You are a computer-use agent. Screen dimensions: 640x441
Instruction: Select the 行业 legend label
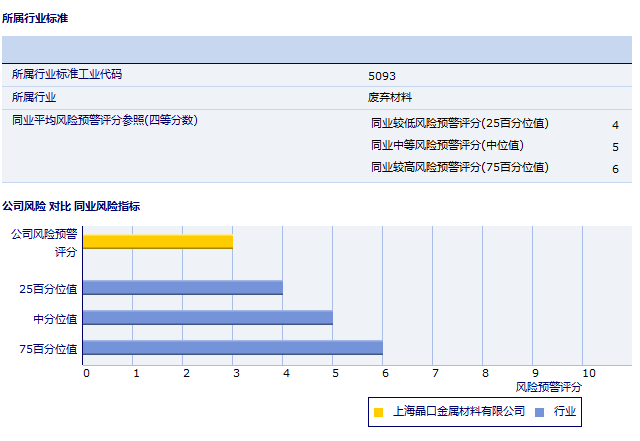[565, 411]
